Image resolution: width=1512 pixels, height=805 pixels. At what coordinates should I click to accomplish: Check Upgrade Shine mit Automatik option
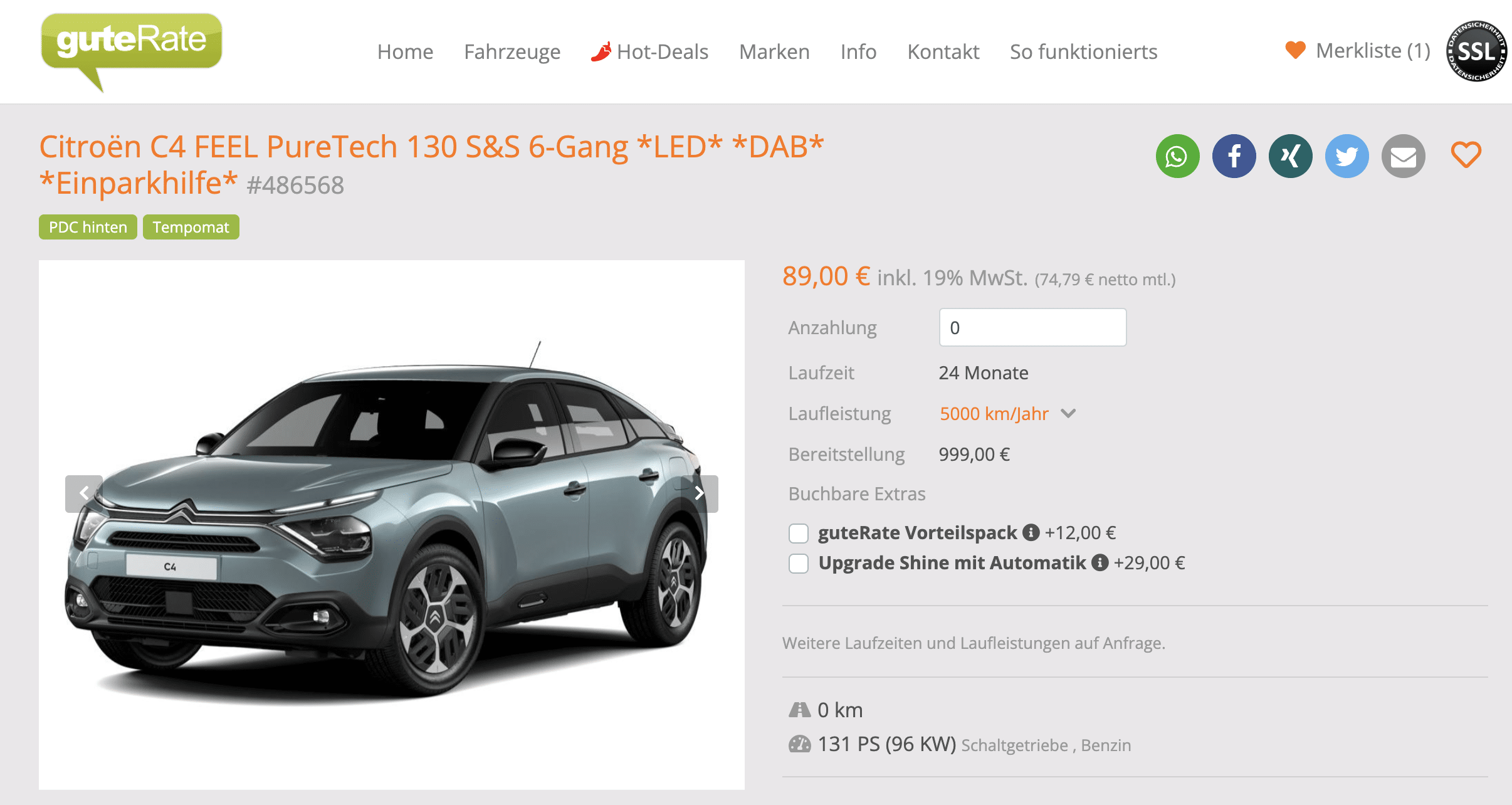coord(799,564)
